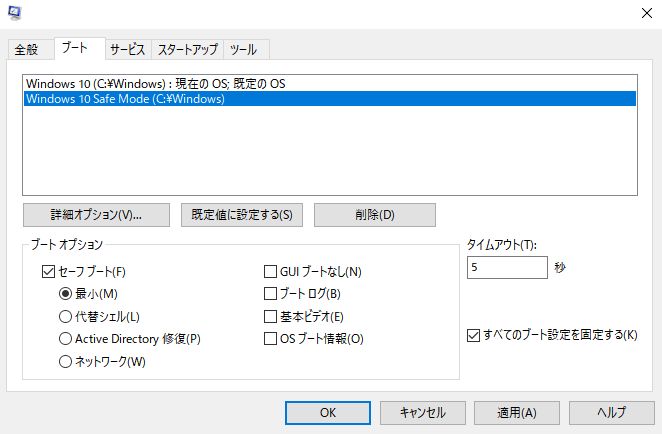Choose the 代替シェル(L) radio option
This screenshot has width=662, height=434.
point(66,316)
